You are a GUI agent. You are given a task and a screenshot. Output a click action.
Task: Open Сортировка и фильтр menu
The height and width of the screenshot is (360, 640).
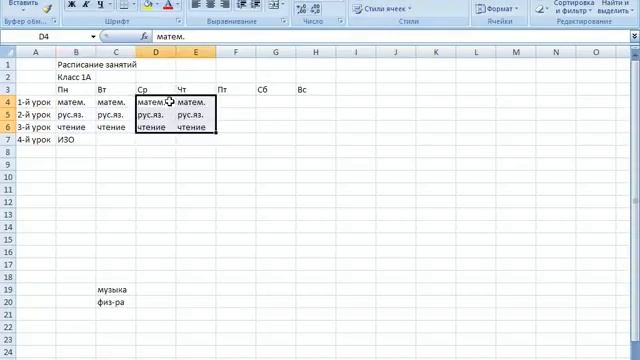[573, 7]
